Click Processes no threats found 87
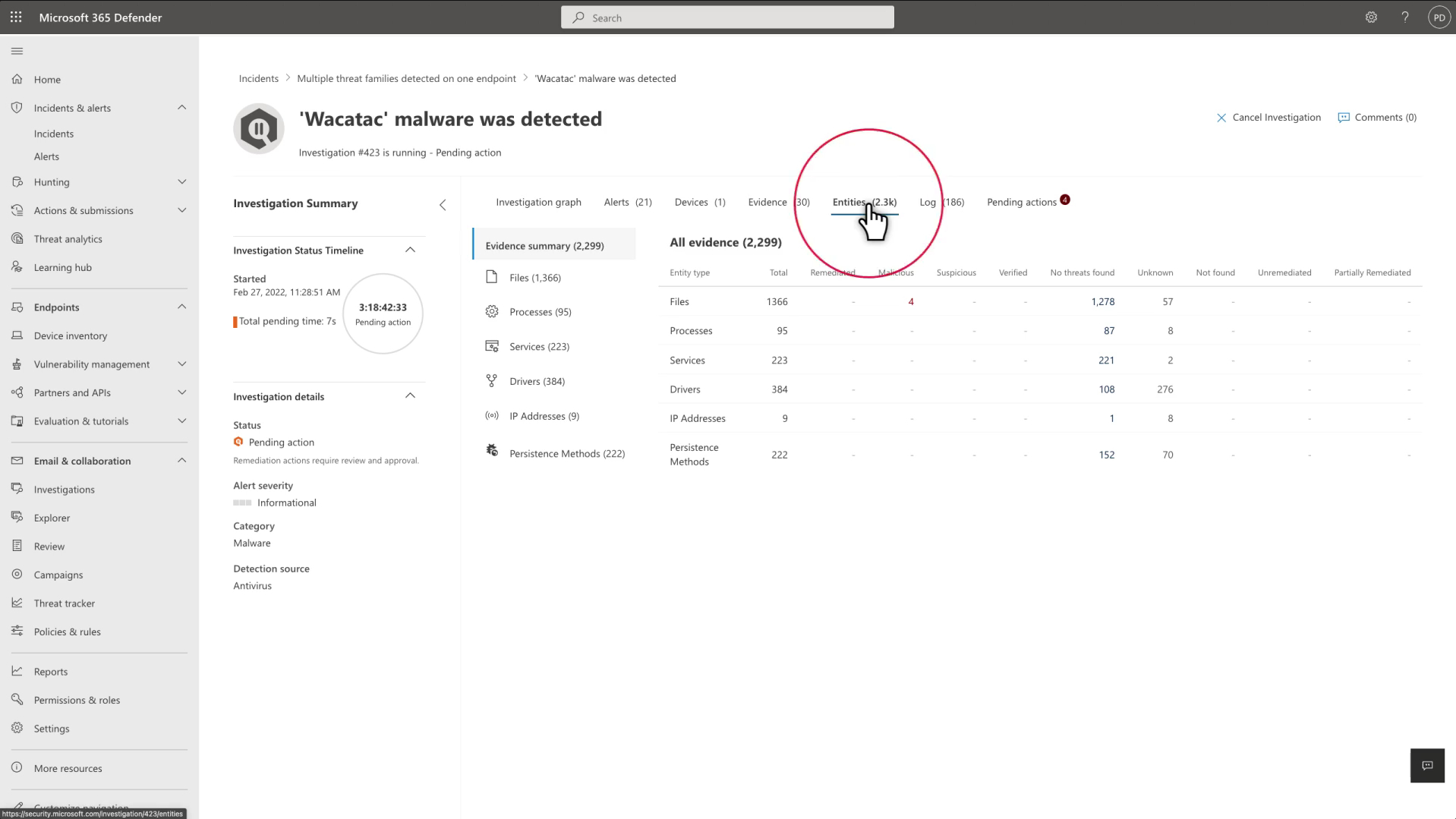Viewport: 1456px width, 819px height. click(1108, 331)
